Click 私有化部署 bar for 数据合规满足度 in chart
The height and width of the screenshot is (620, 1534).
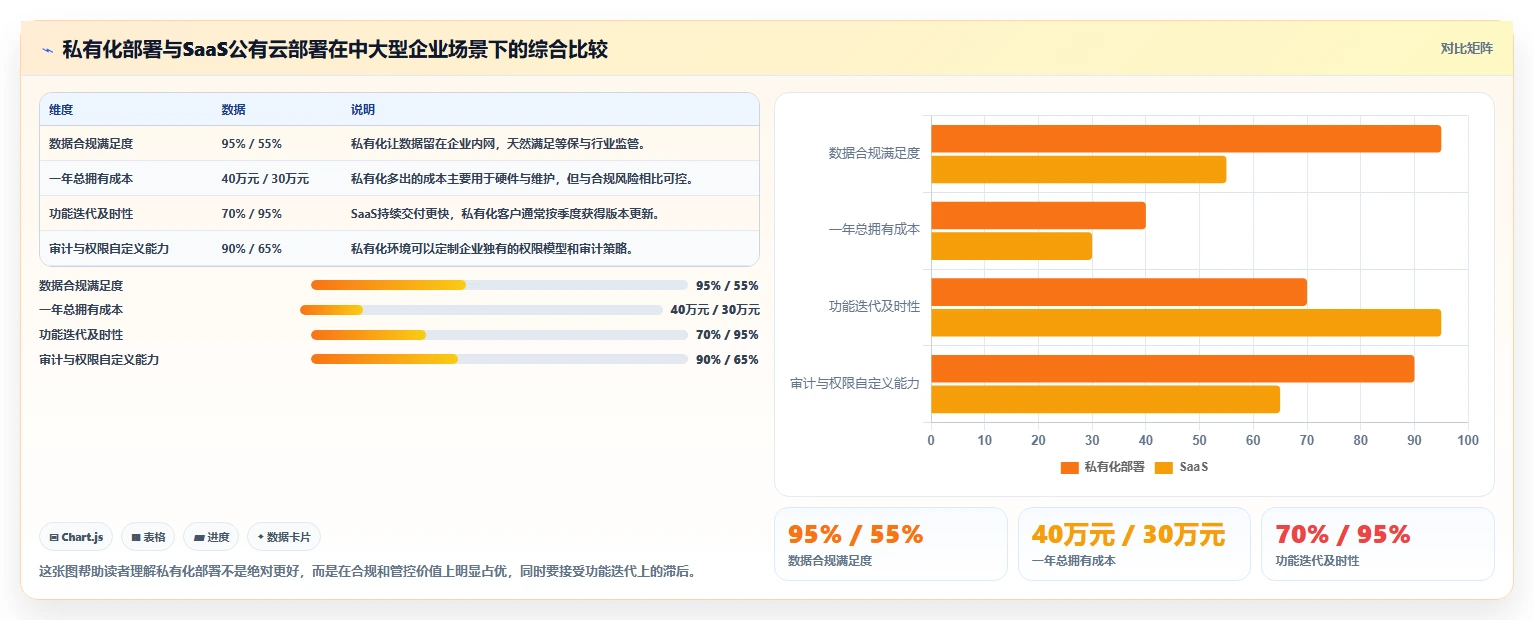click(x=1186, y=139)
